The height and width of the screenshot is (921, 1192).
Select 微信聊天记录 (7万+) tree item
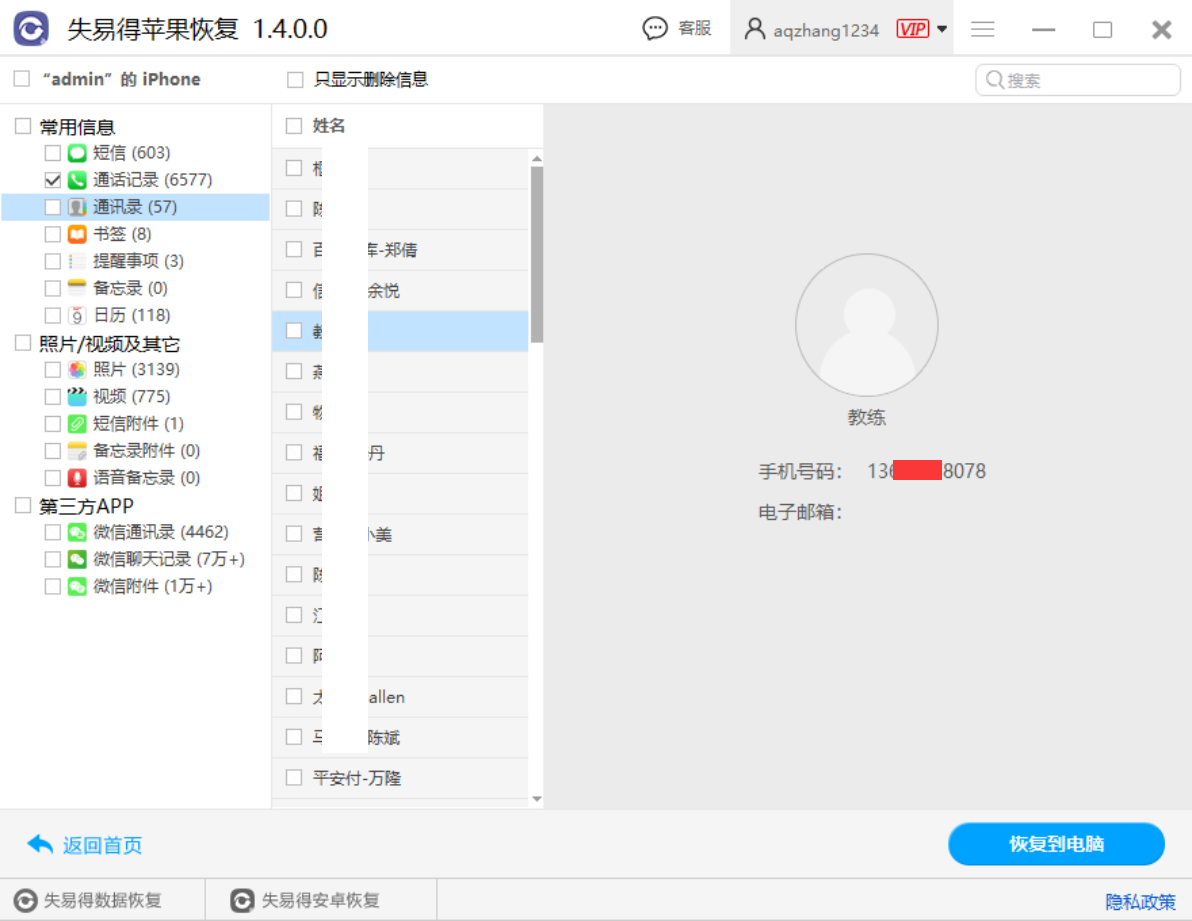[169, 559]
